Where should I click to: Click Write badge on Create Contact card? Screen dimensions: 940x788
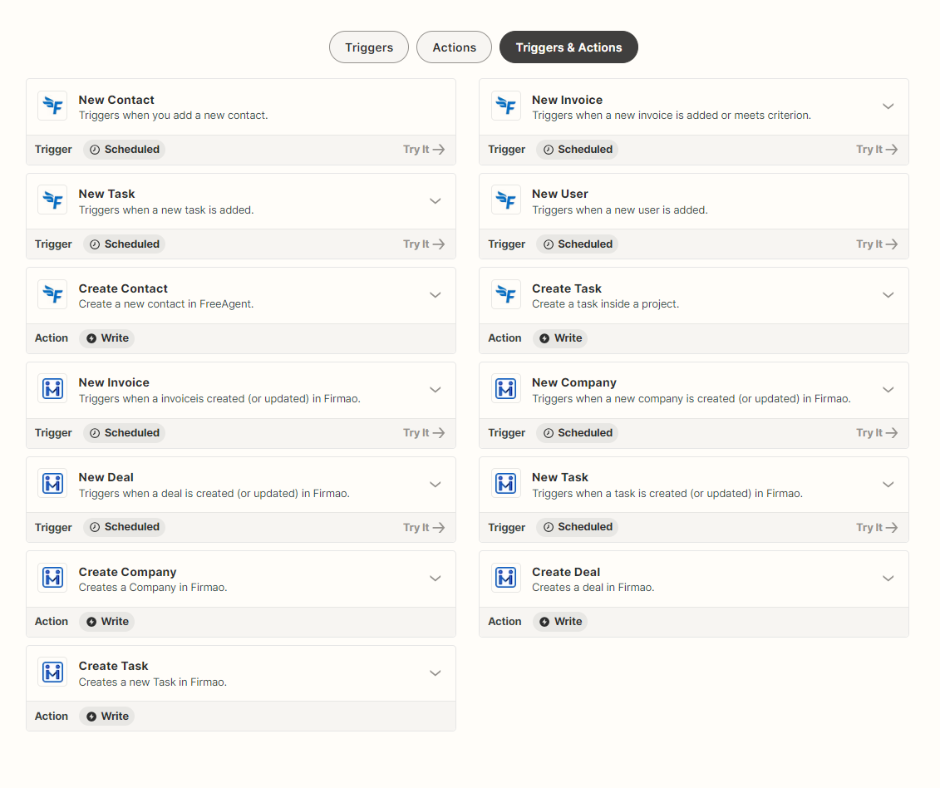click(107, 338)
